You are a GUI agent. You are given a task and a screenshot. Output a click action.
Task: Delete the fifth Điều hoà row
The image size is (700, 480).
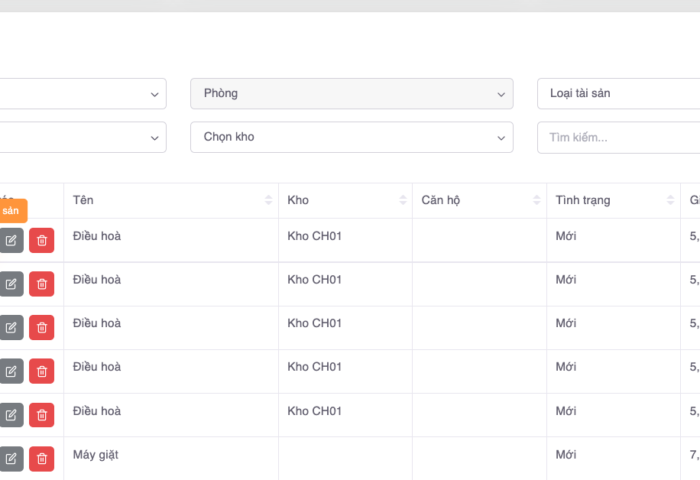click(42, 414)
